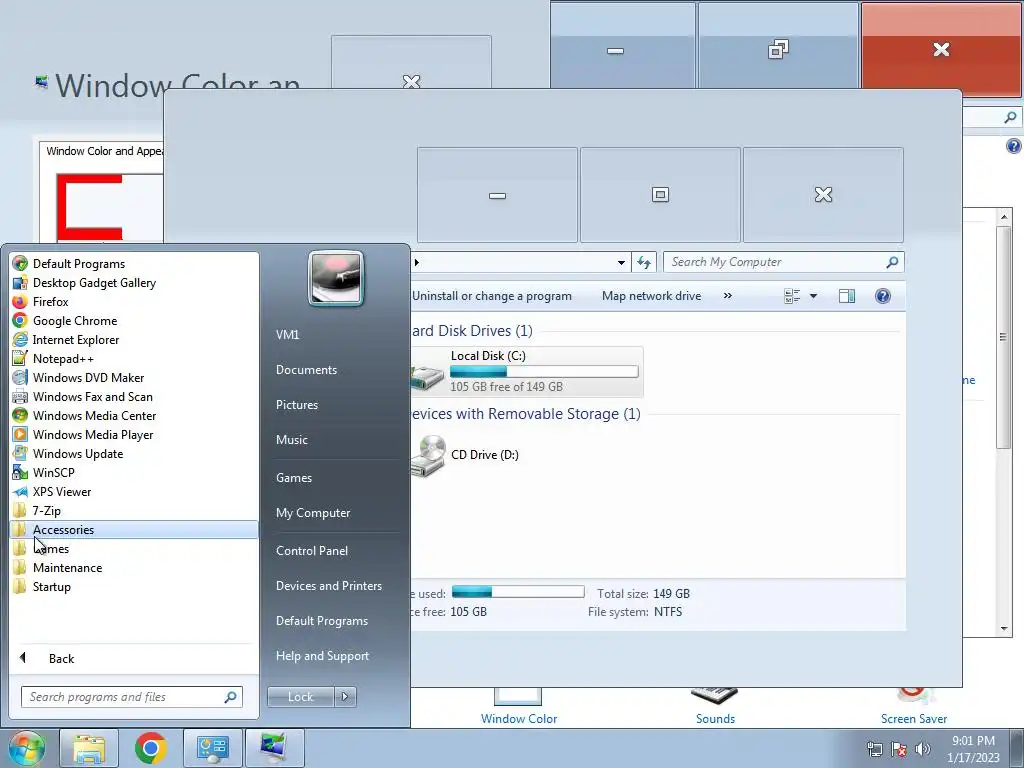The image size is (1024, 768).
Task: Open Chrome from the taskbar
Action: click(x=151, y=748)
